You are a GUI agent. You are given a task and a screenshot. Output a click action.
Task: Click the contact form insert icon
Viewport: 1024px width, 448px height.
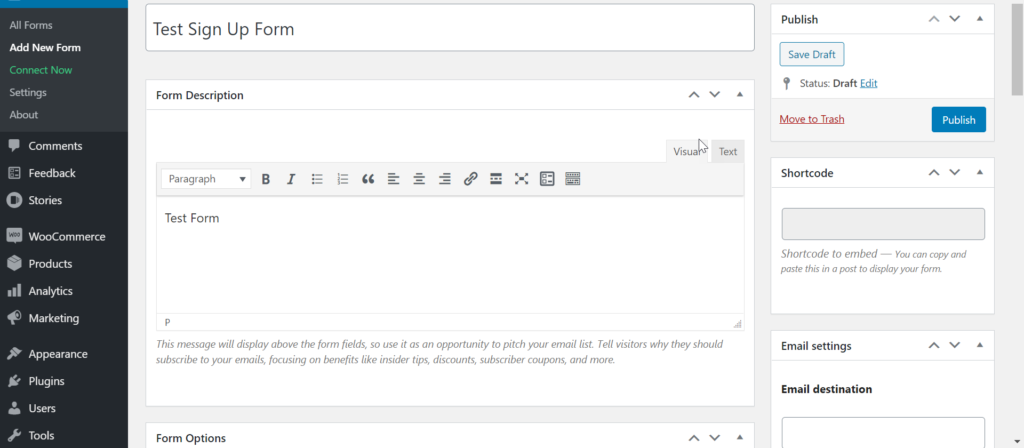(x=547, y=179)
